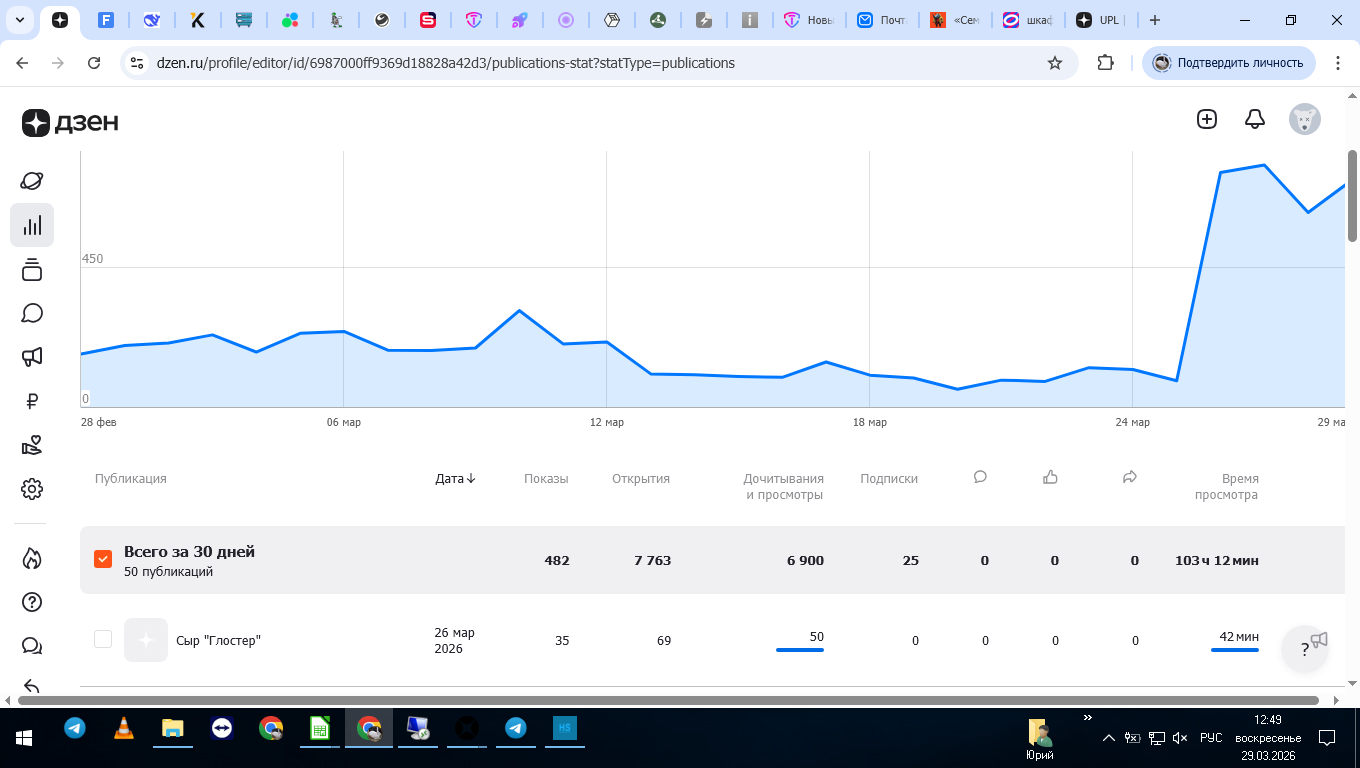Open the hand-with-heart donations sidebar icon
This screenshot has width=1360, height=768.
click(x=32, y=445)
